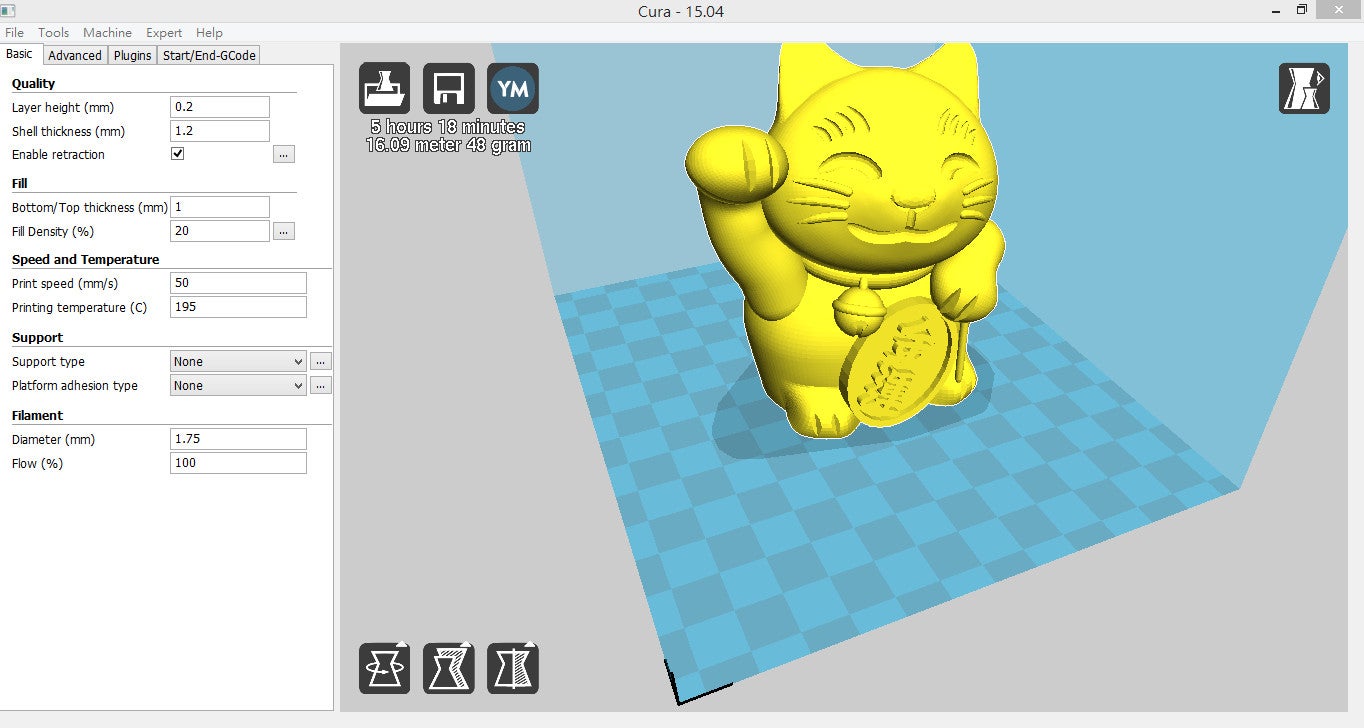Open the Expert menu

point(164,33)
